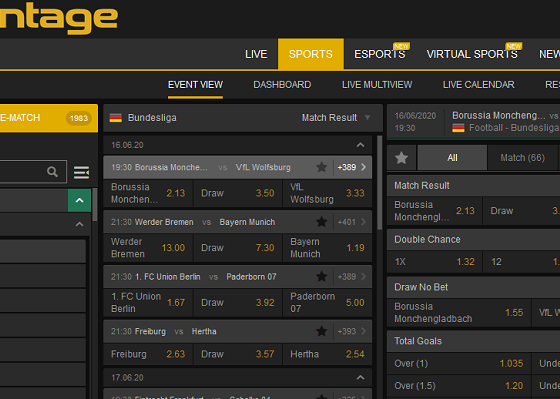Click the favorites star tab beside All
The image size is (560, 399).
pyautogui.click(x=401, y=158)
